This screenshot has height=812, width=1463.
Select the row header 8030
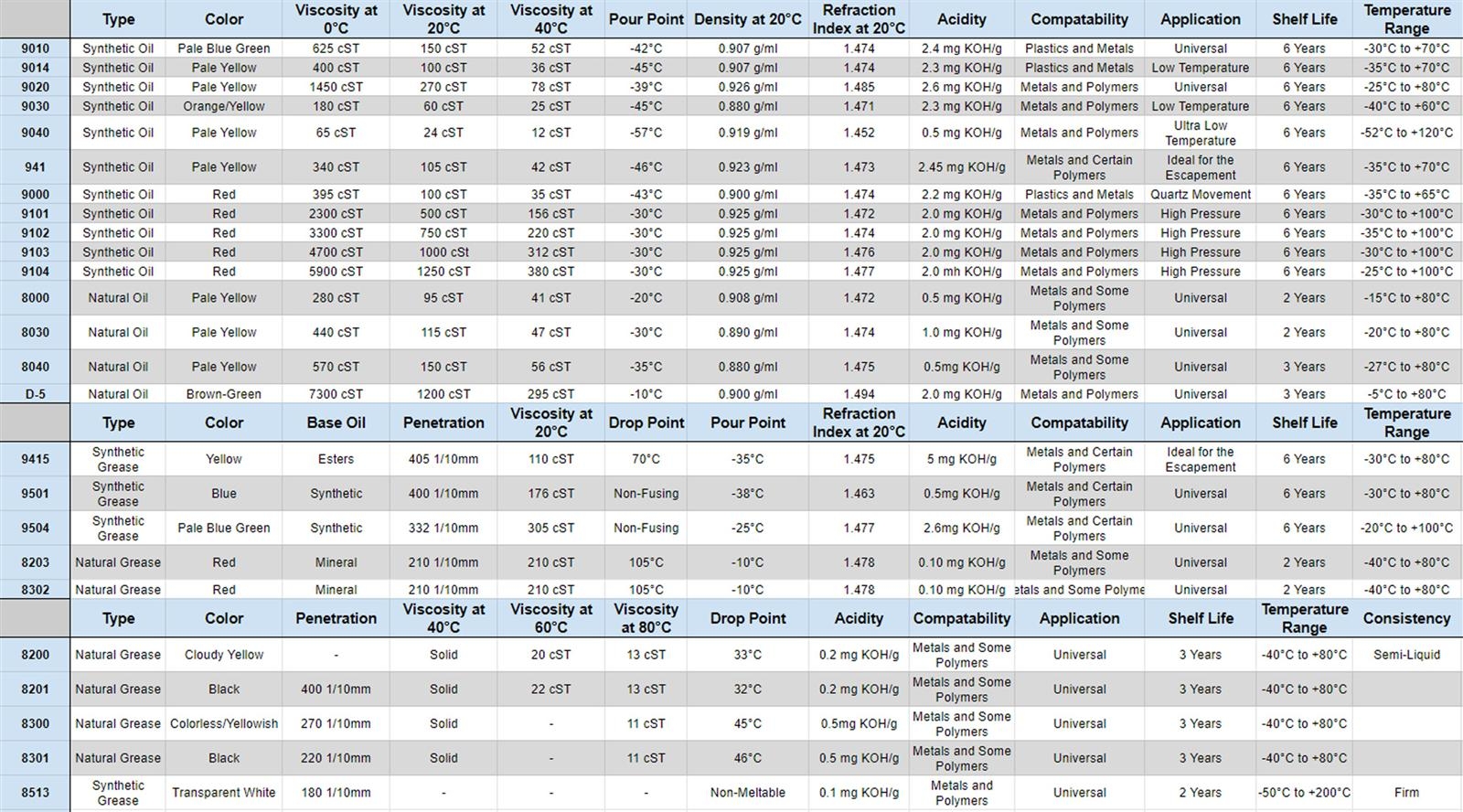(x=35, y=333)
